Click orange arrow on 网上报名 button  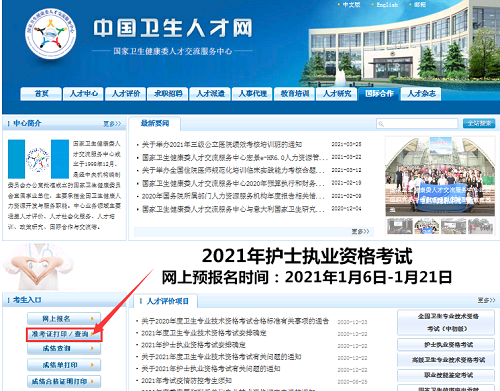(x=92, y=319)
